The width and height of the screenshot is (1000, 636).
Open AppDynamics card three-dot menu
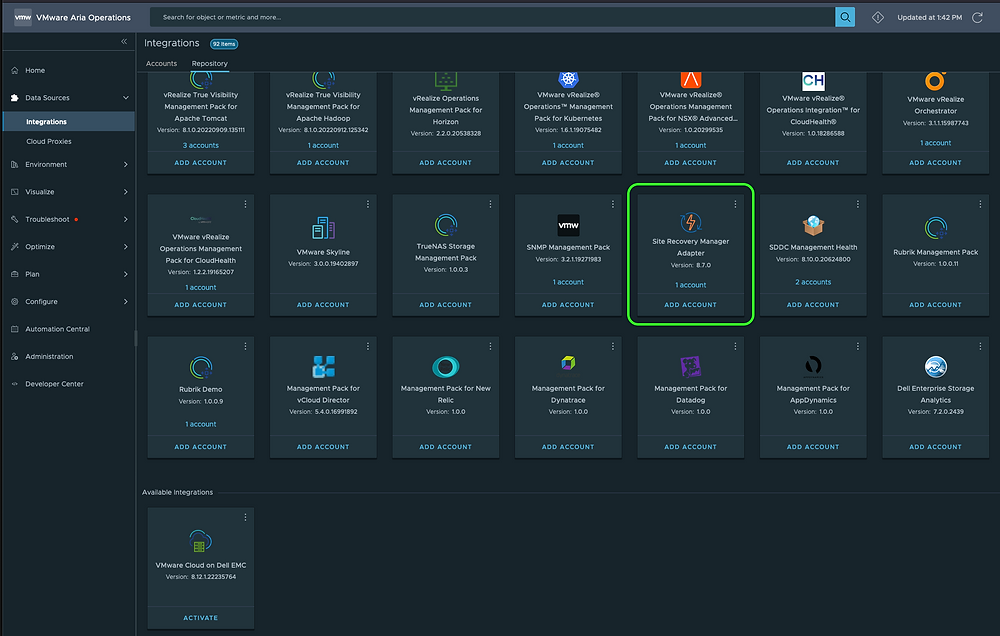[x=858, y=346]
